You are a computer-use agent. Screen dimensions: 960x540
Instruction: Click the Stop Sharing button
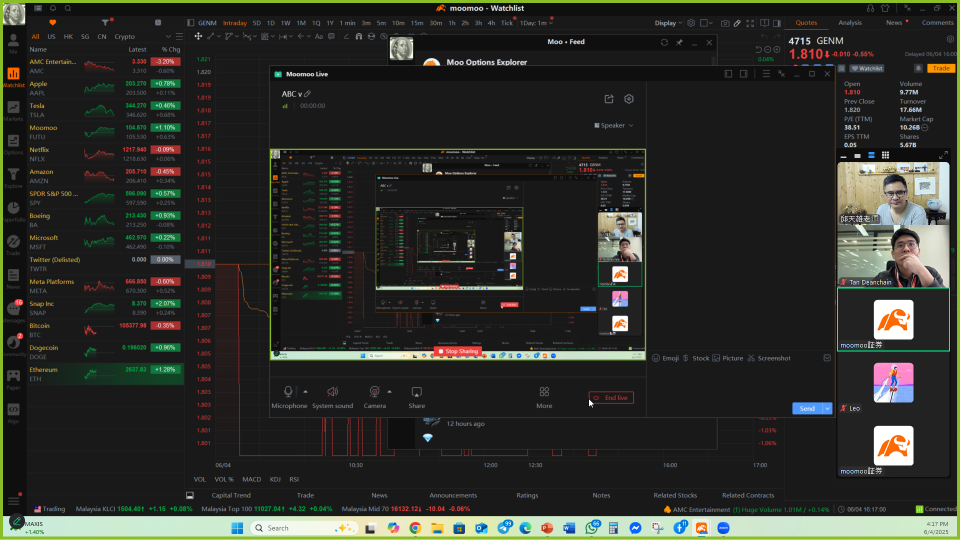click(457, 351)
